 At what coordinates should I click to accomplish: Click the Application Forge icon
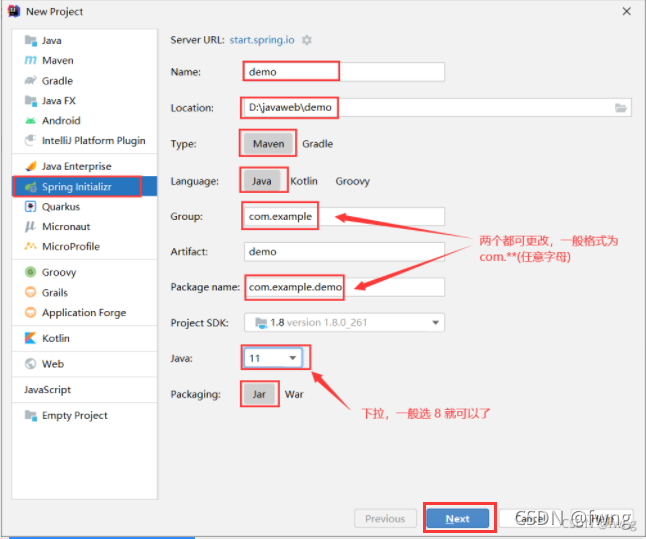pos(30,312)
